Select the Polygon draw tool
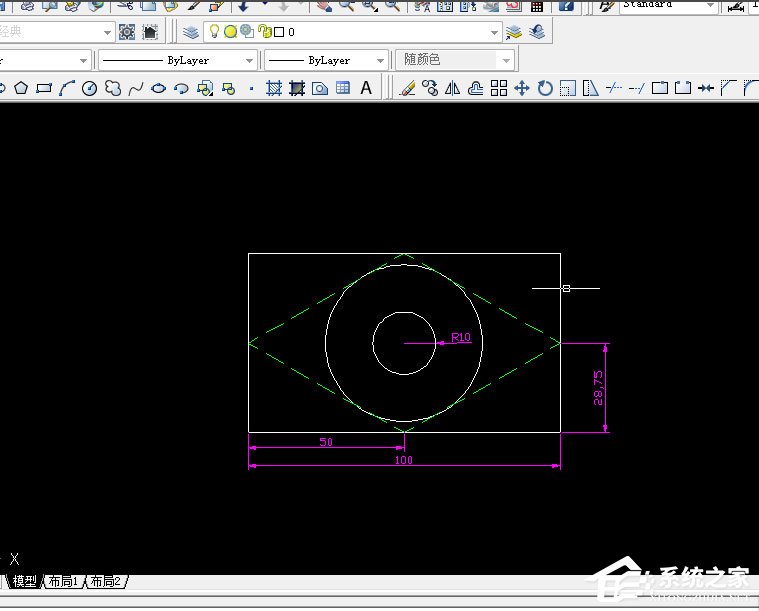 pos(20,88)
